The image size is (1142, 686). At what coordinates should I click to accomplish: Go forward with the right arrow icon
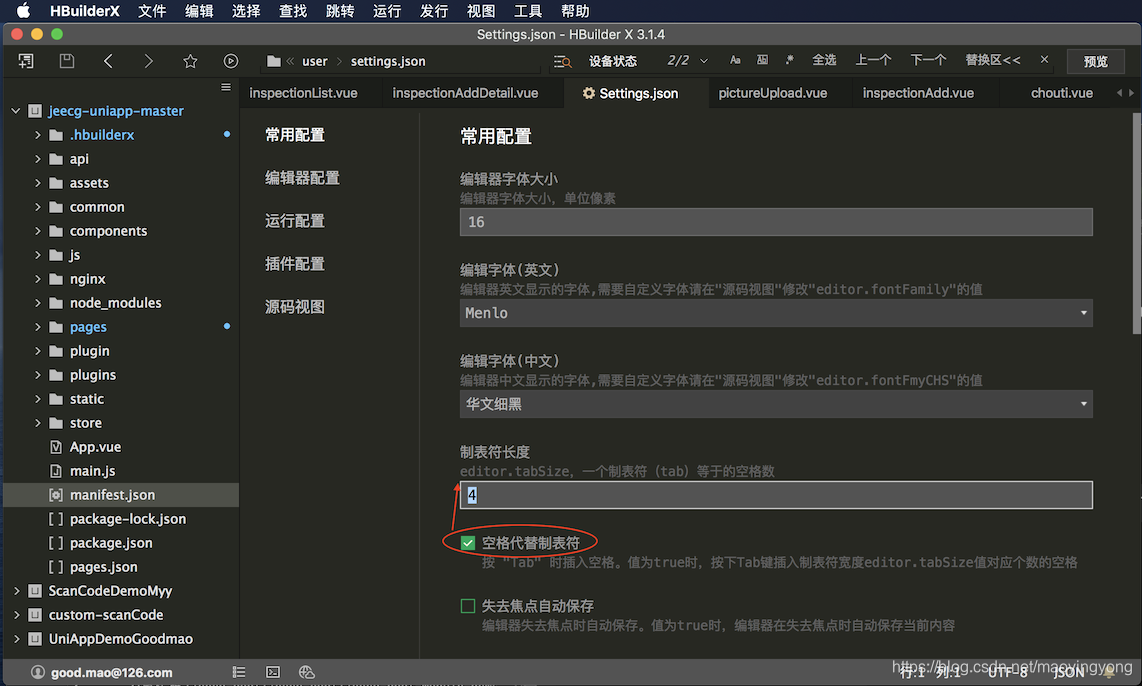149,61
